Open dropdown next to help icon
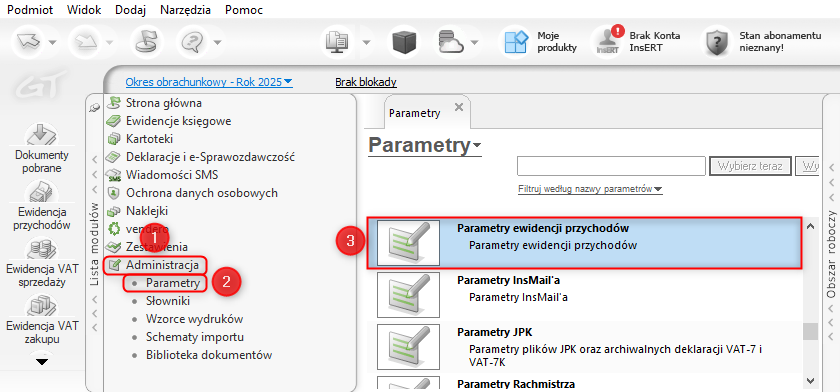 click(x=217, y=42)
